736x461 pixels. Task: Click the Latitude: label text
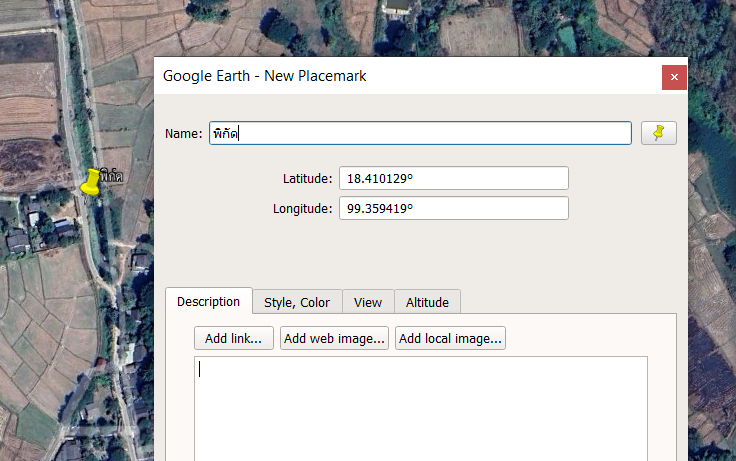point(307,179)
